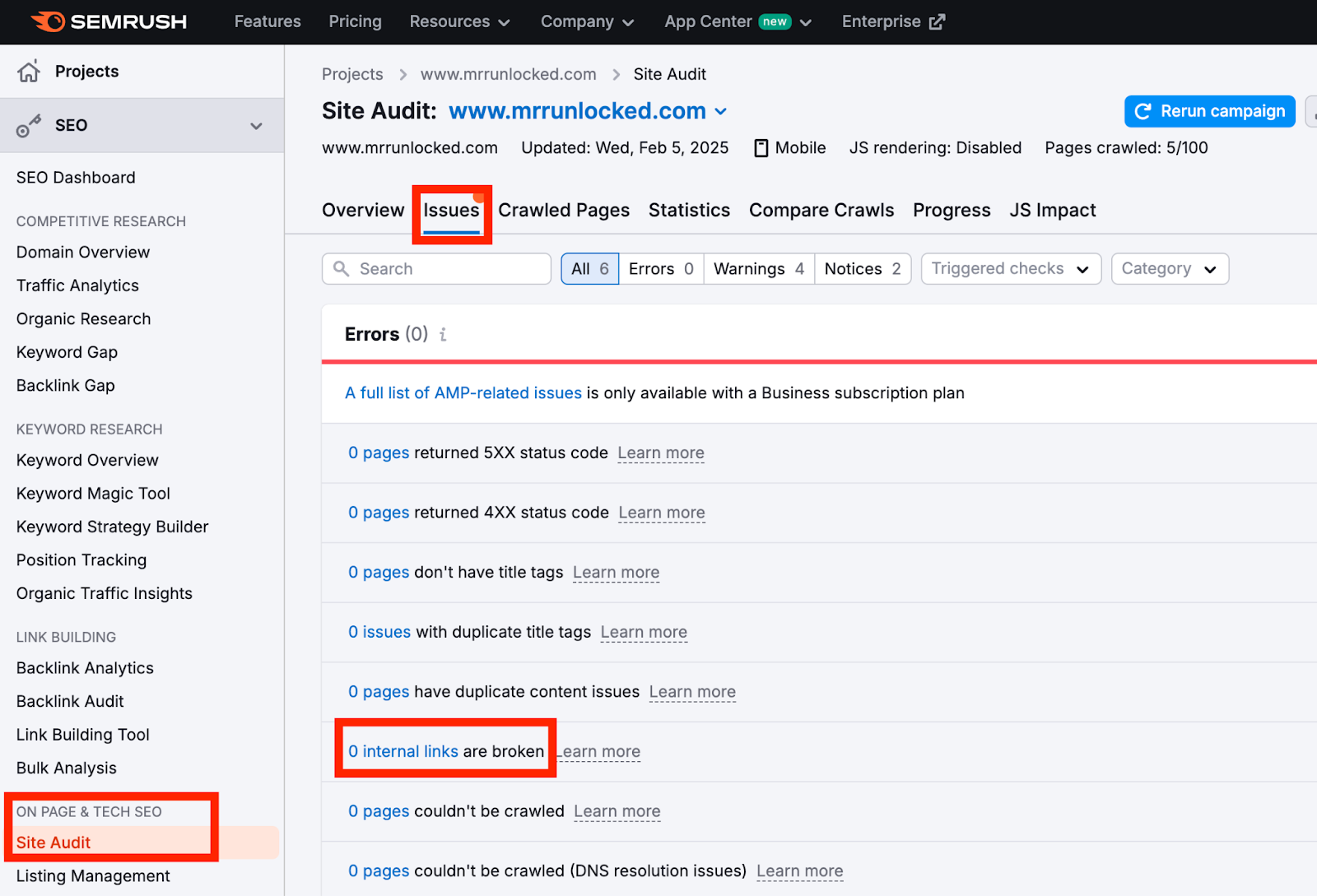Open A full list of AMP-related issues link
1317x896 pixels.
click(x=463, y=392)
